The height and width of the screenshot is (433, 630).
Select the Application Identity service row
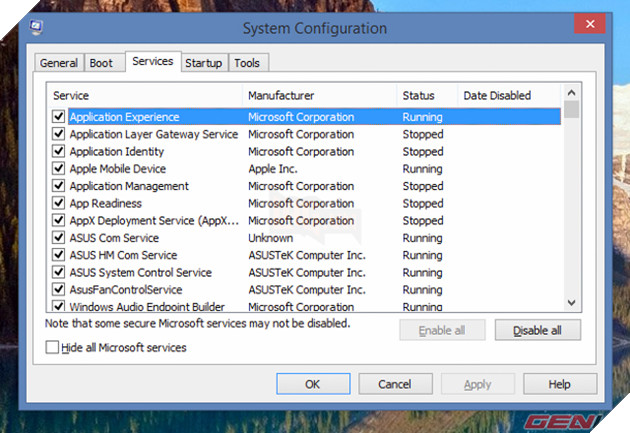110,152
